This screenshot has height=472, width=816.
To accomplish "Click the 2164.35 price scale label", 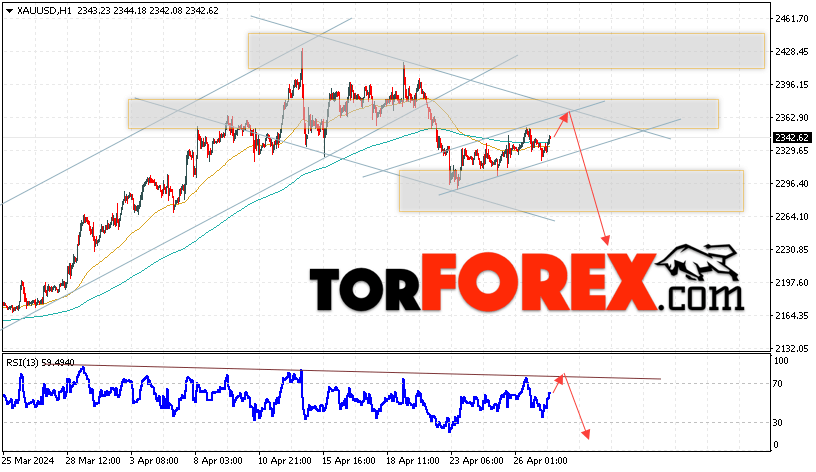I will pyautogui.click(x=792, y=315).
